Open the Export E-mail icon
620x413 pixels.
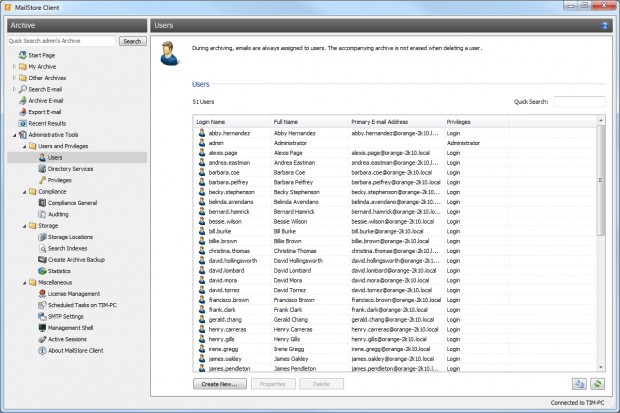[x=23, y=112]
